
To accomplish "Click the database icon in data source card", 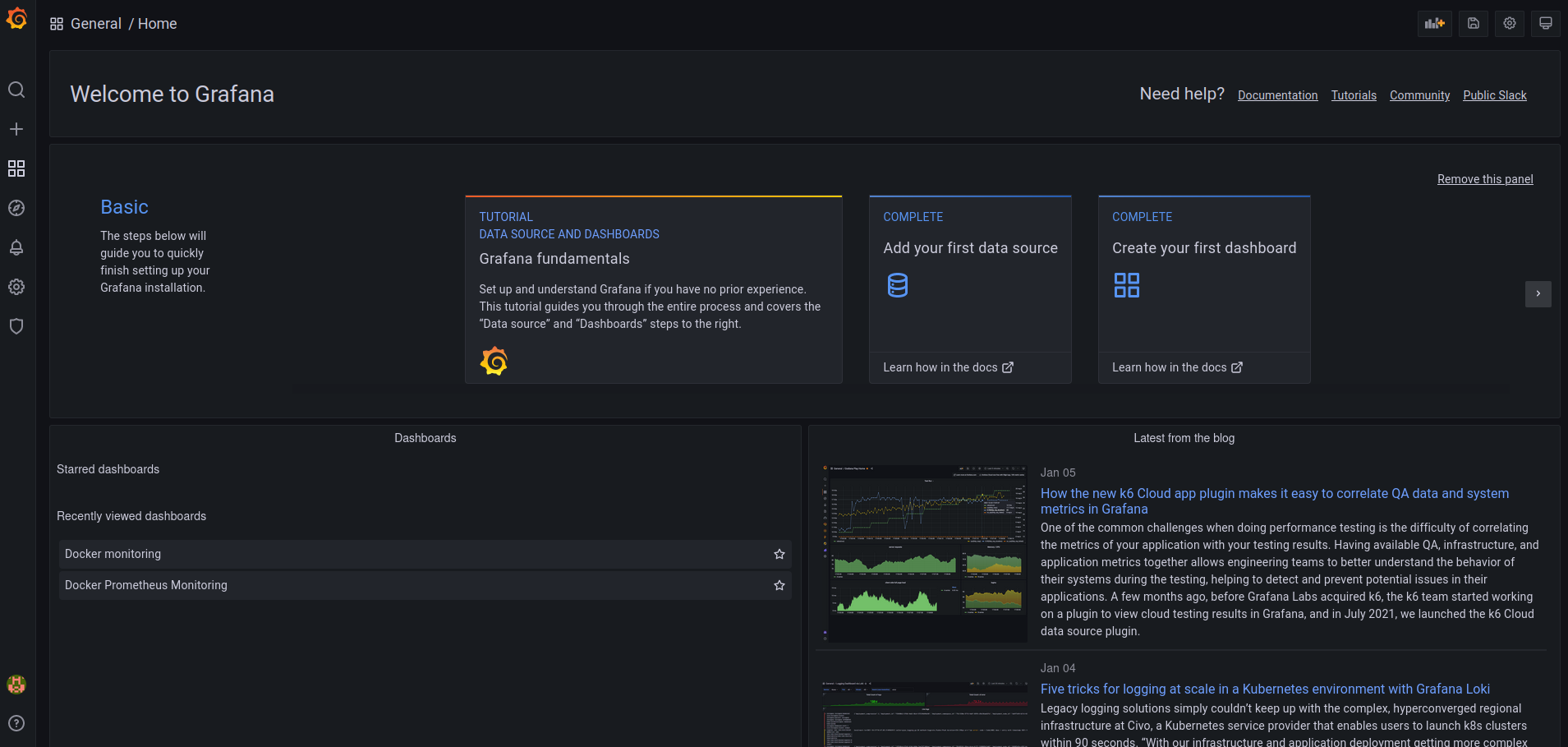I will pos(898,285).
